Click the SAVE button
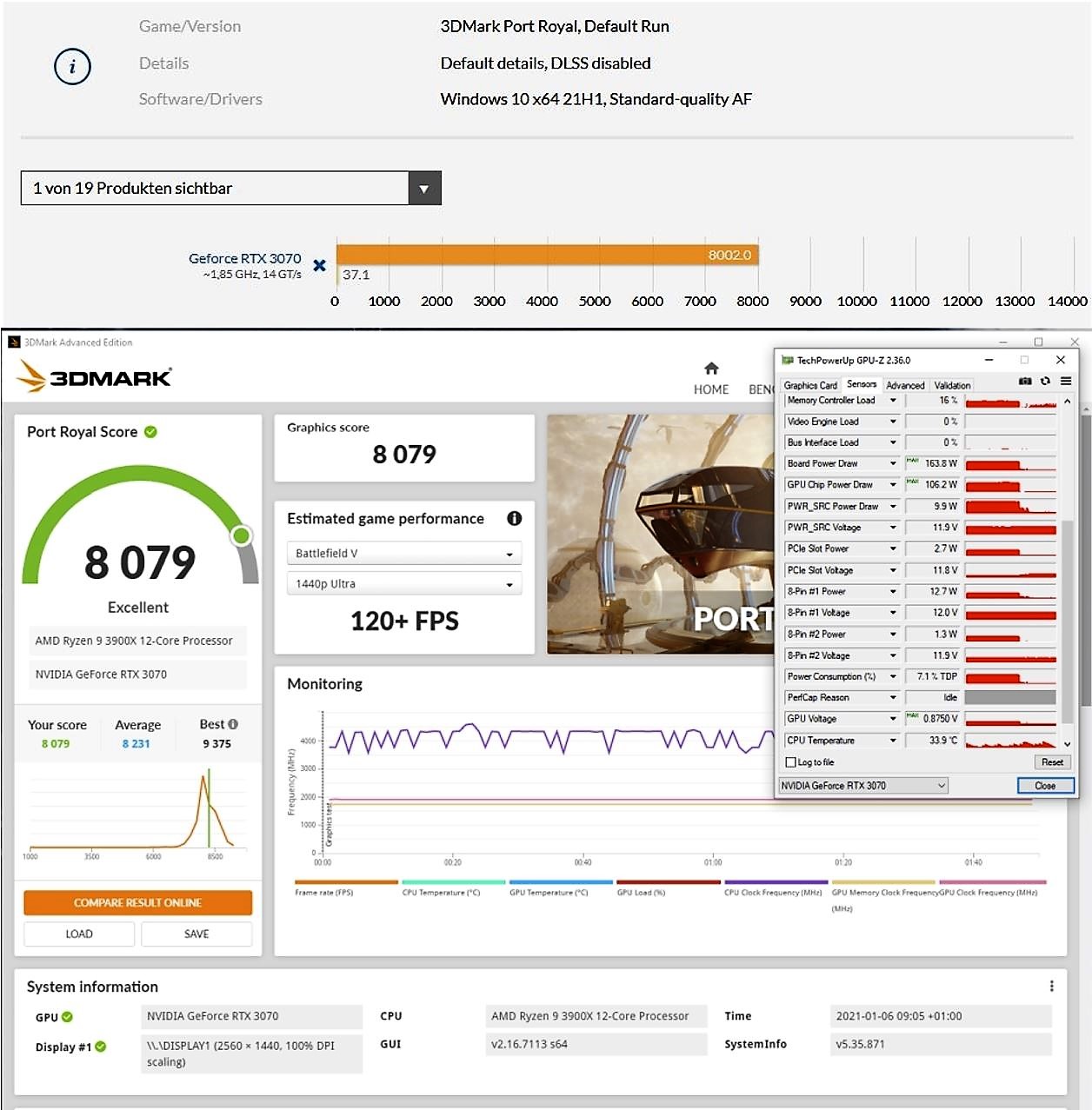Image resolution: width=1092 pixels, height=1110 pixels. [196, 934]
